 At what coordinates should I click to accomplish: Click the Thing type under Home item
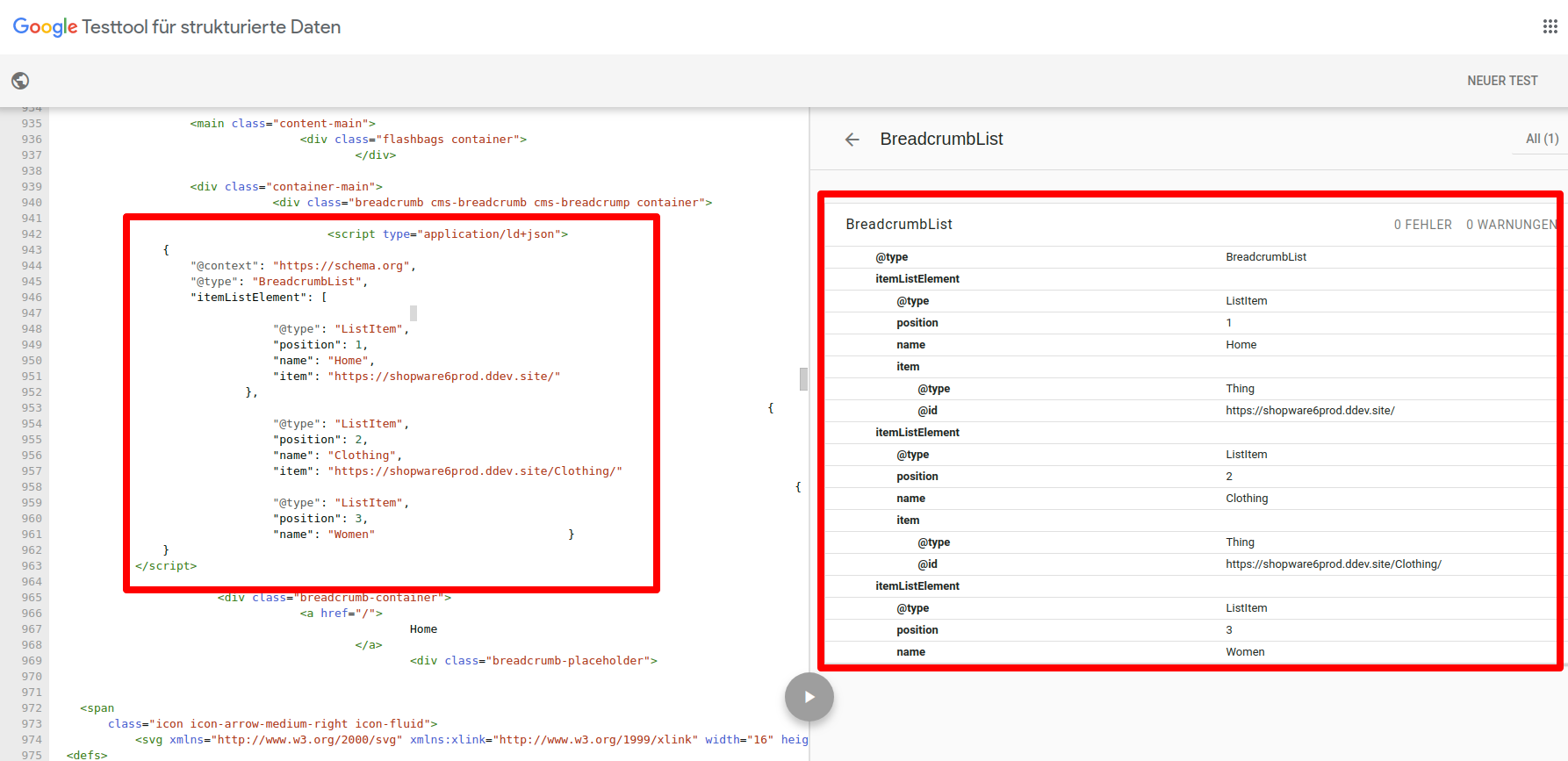(1240, 389)
